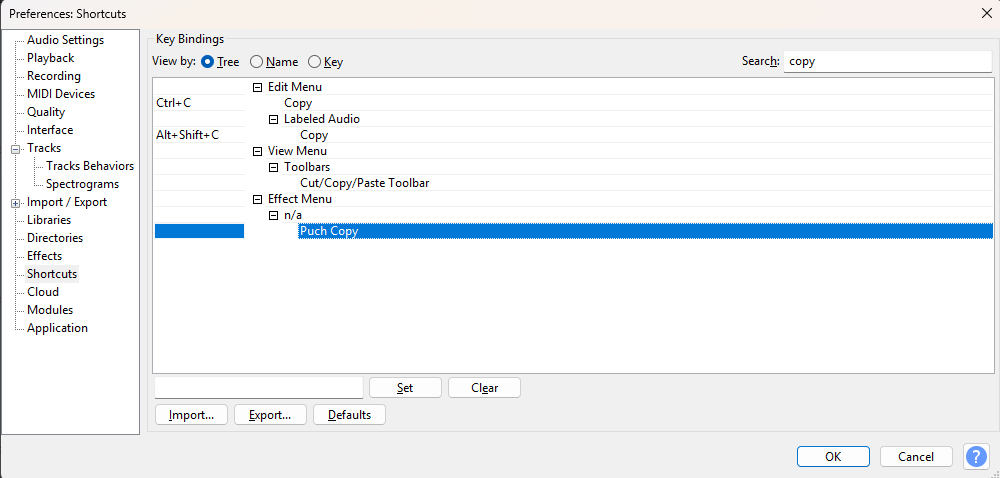The height and width of the screenshot is (478, 1000).
Task: Click in the Search field containing 'copy'
Action: pos(887,61)
